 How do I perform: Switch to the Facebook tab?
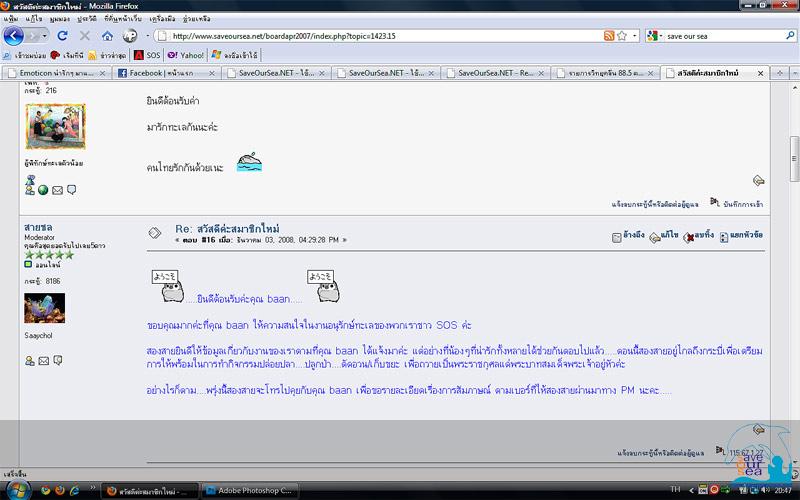point(165,73)
